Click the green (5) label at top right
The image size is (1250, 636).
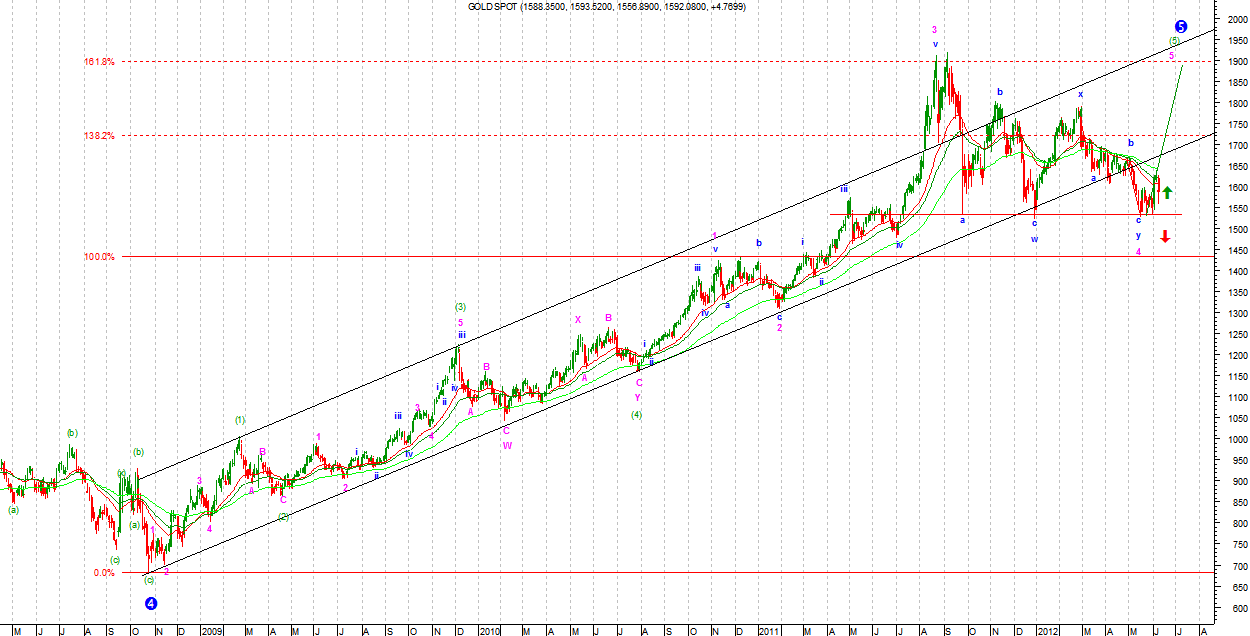(x=1175, y=41)
